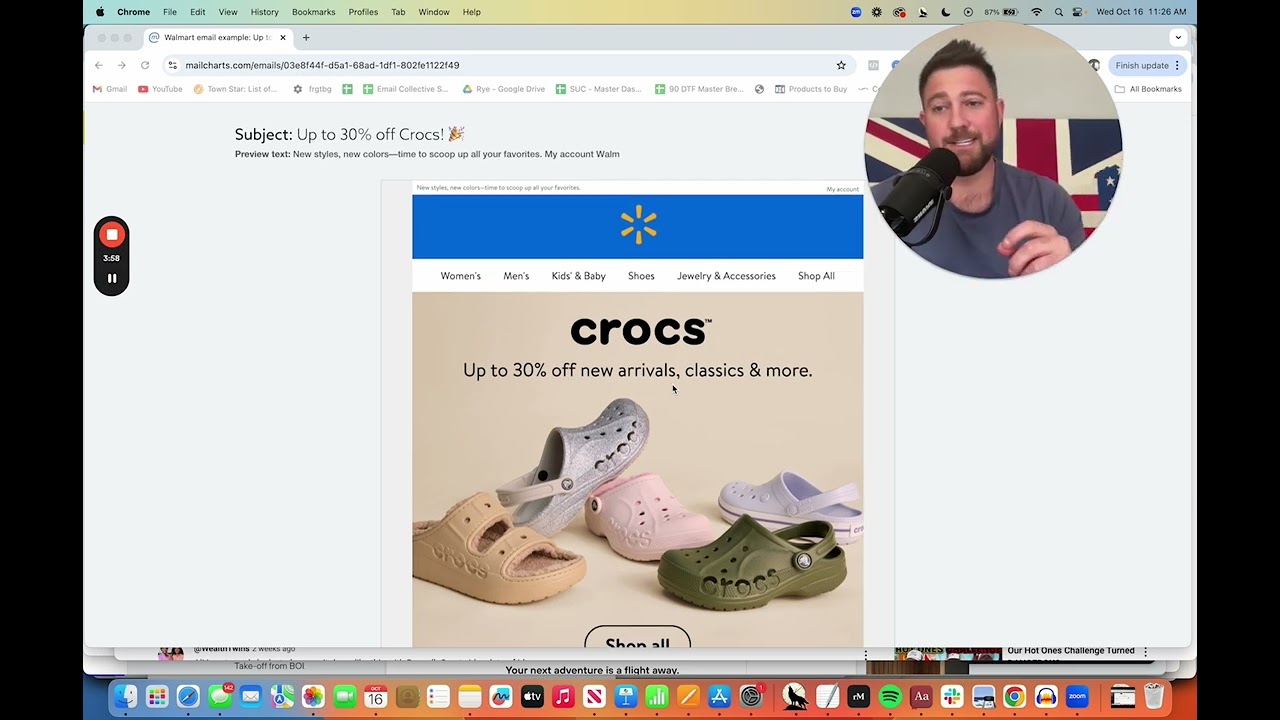Click the Wi-Fi icon in menu bar
Viewport: 1280px width, 720px height.
(x=1036, y=12)
